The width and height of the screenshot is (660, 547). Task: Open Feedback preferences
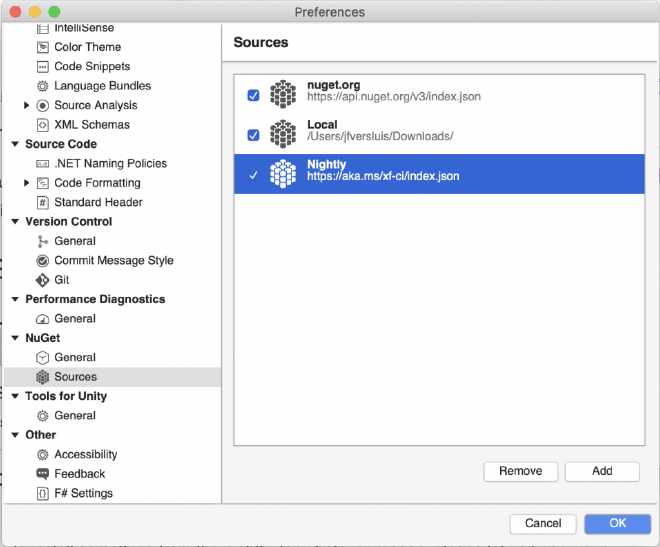click(80, 474)
